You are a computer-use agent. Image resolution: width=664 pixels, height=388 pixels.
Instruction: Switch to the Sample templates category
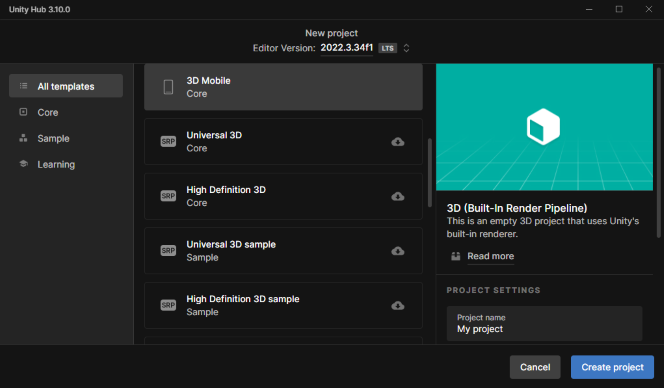(53, 139)
